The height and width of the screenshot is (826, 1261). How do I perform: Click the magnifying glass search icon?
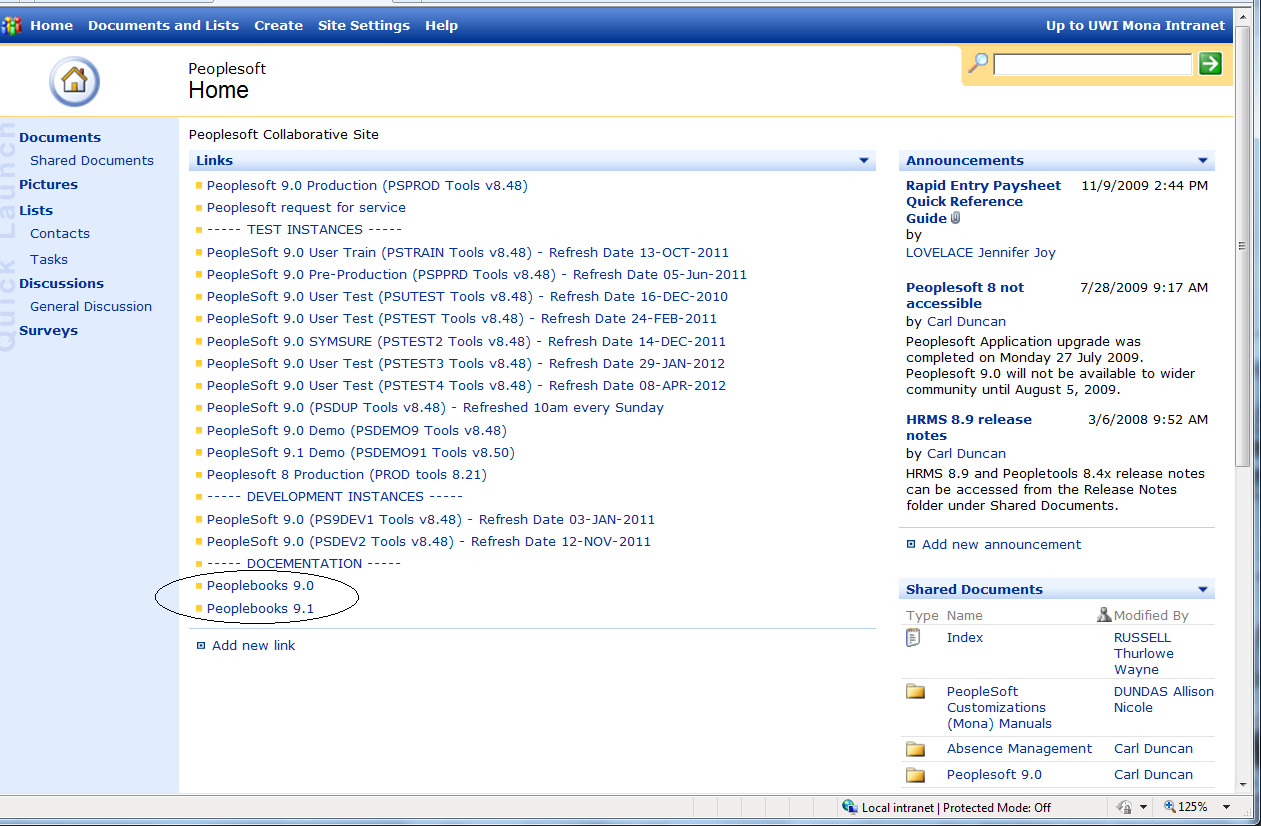click(979, 63)
